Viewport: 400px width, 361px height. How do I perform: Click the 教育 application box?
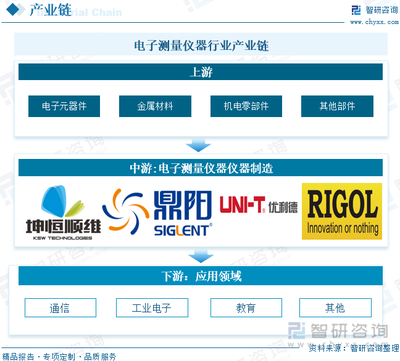point(246,308)
